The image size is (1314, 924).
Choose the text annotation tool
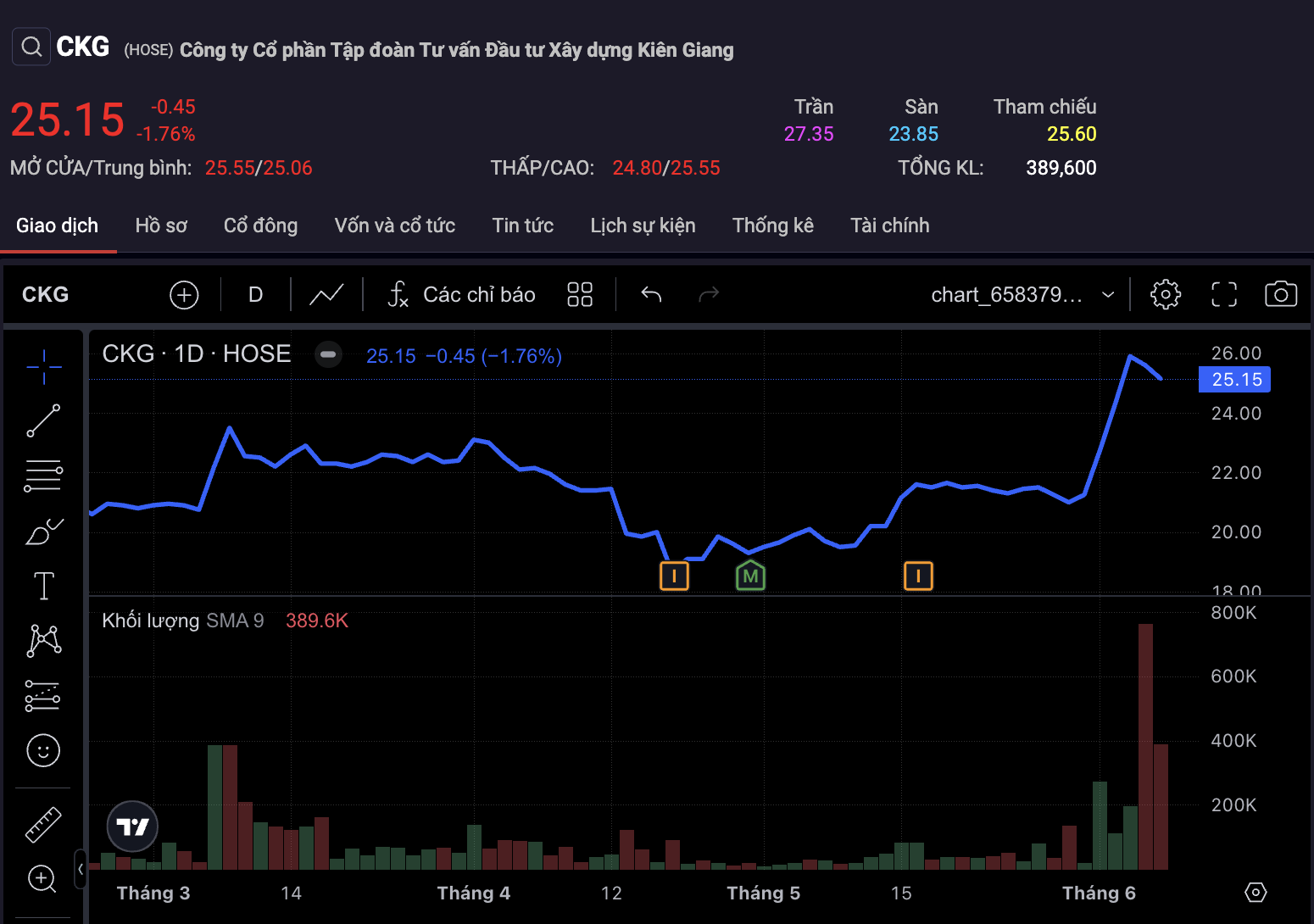coord(43,586)
